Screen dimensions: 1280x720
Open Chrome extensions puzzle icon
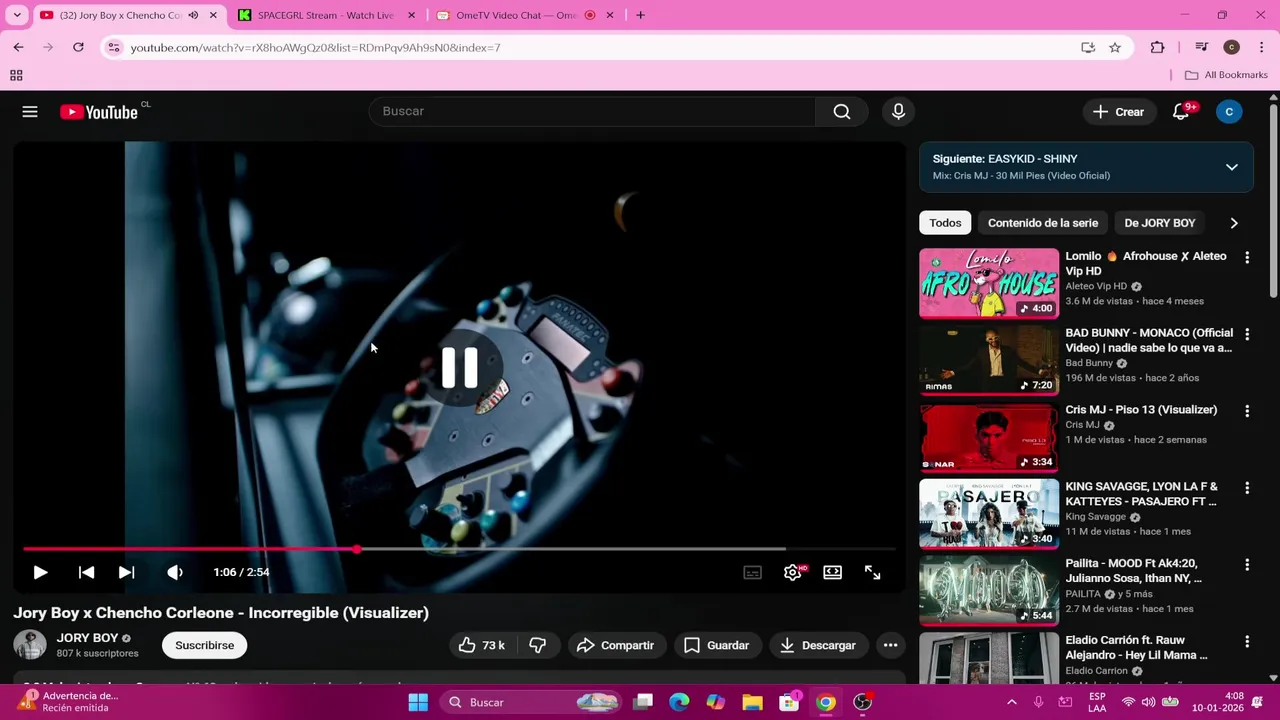(1157, 47)
